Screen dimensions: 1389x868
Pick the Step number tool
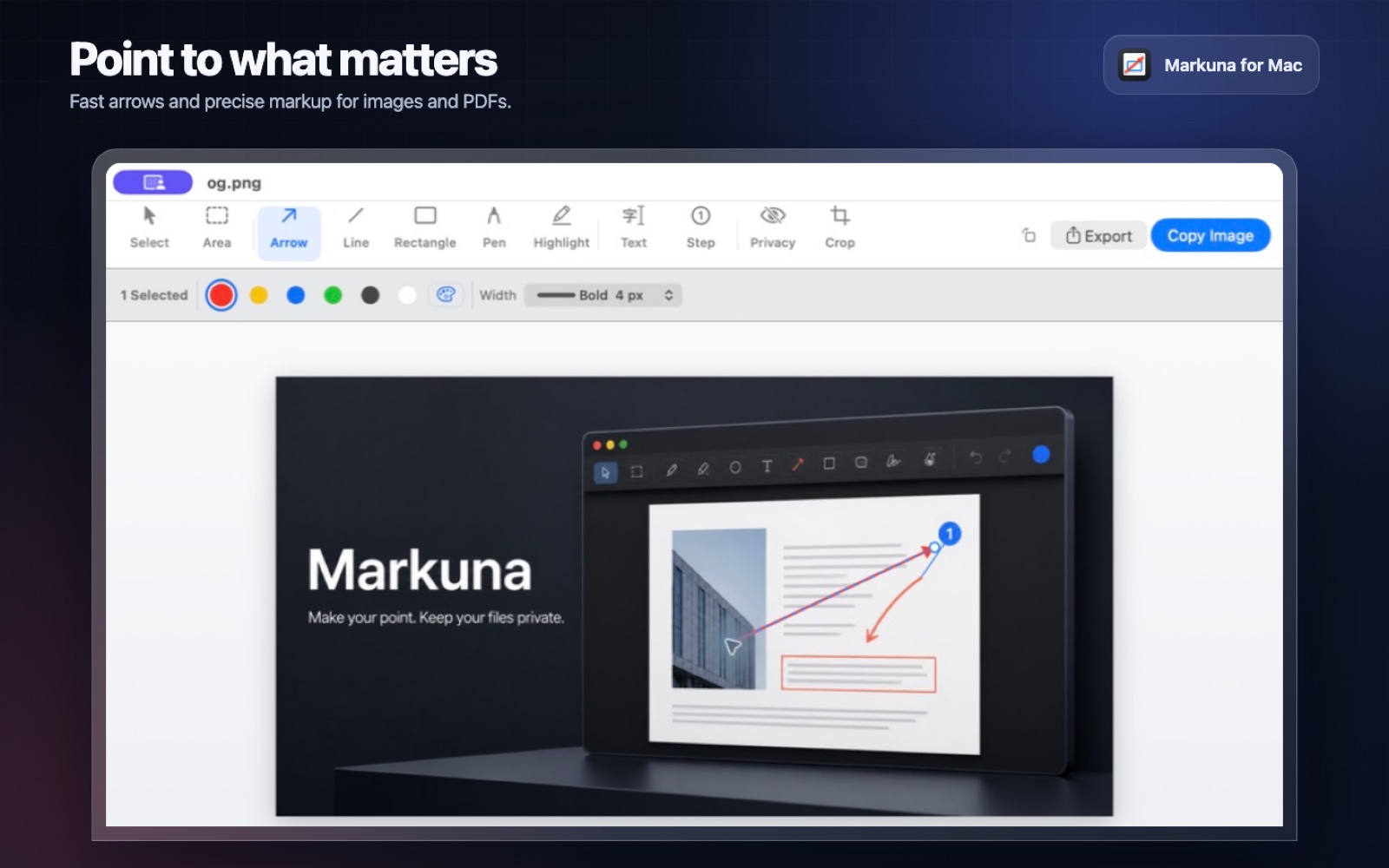pos(701,228)
